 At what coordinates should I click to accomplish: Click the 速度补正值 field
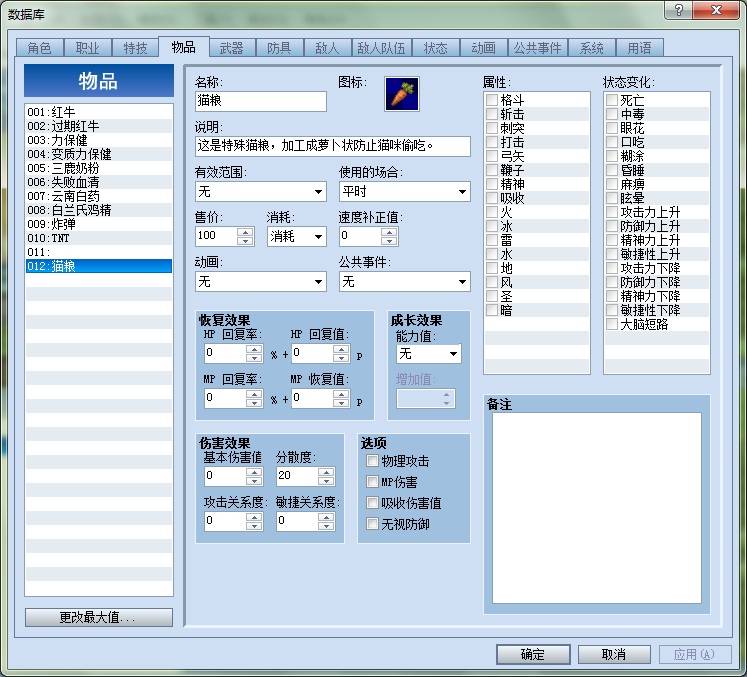[361, 236]
